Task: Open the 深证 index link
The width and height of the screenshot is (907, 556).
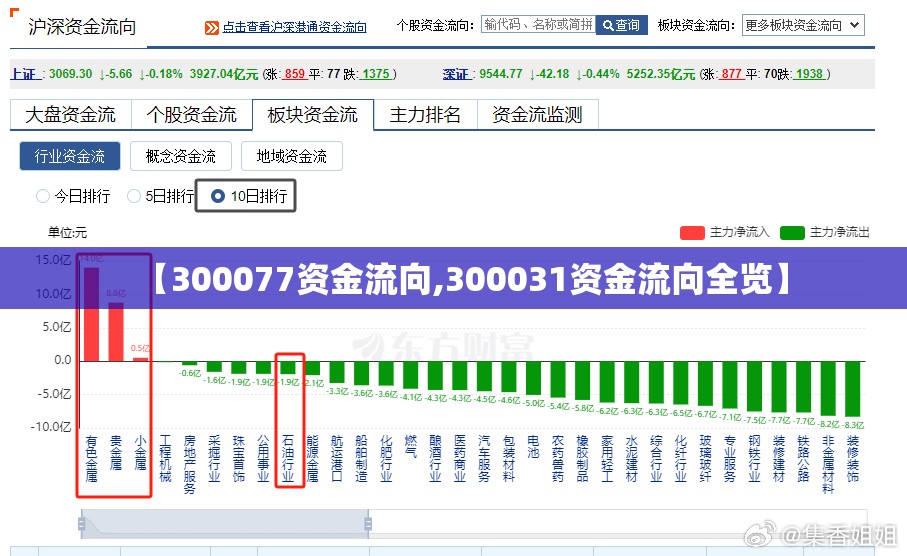Action: [455, 74]
